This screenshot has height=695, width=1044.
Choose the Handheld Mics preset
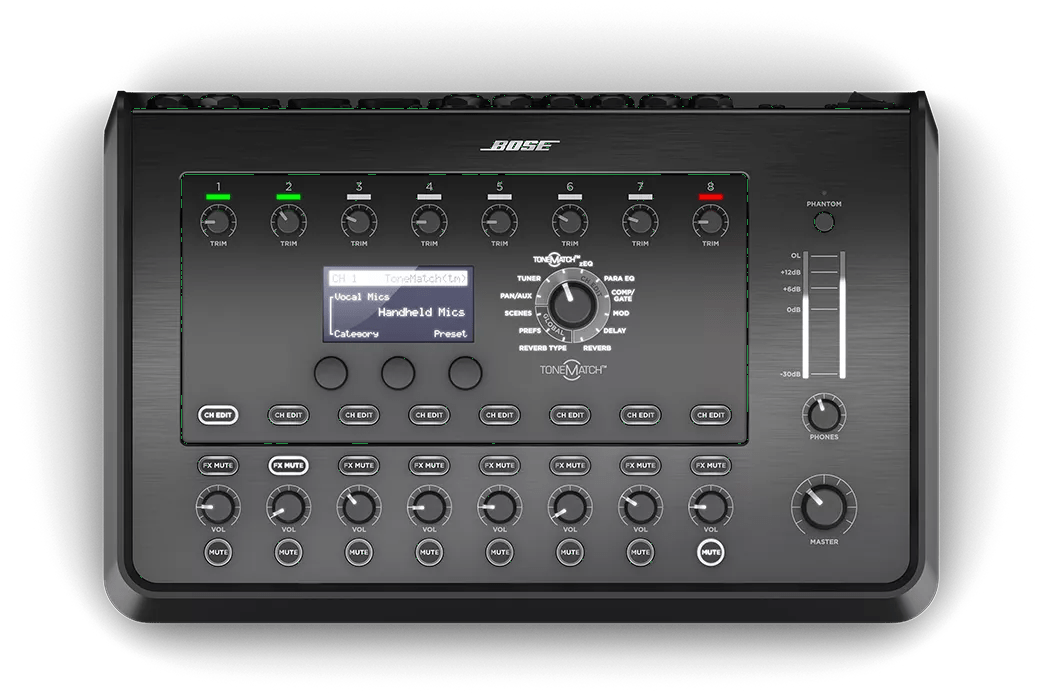coord(420,311)
